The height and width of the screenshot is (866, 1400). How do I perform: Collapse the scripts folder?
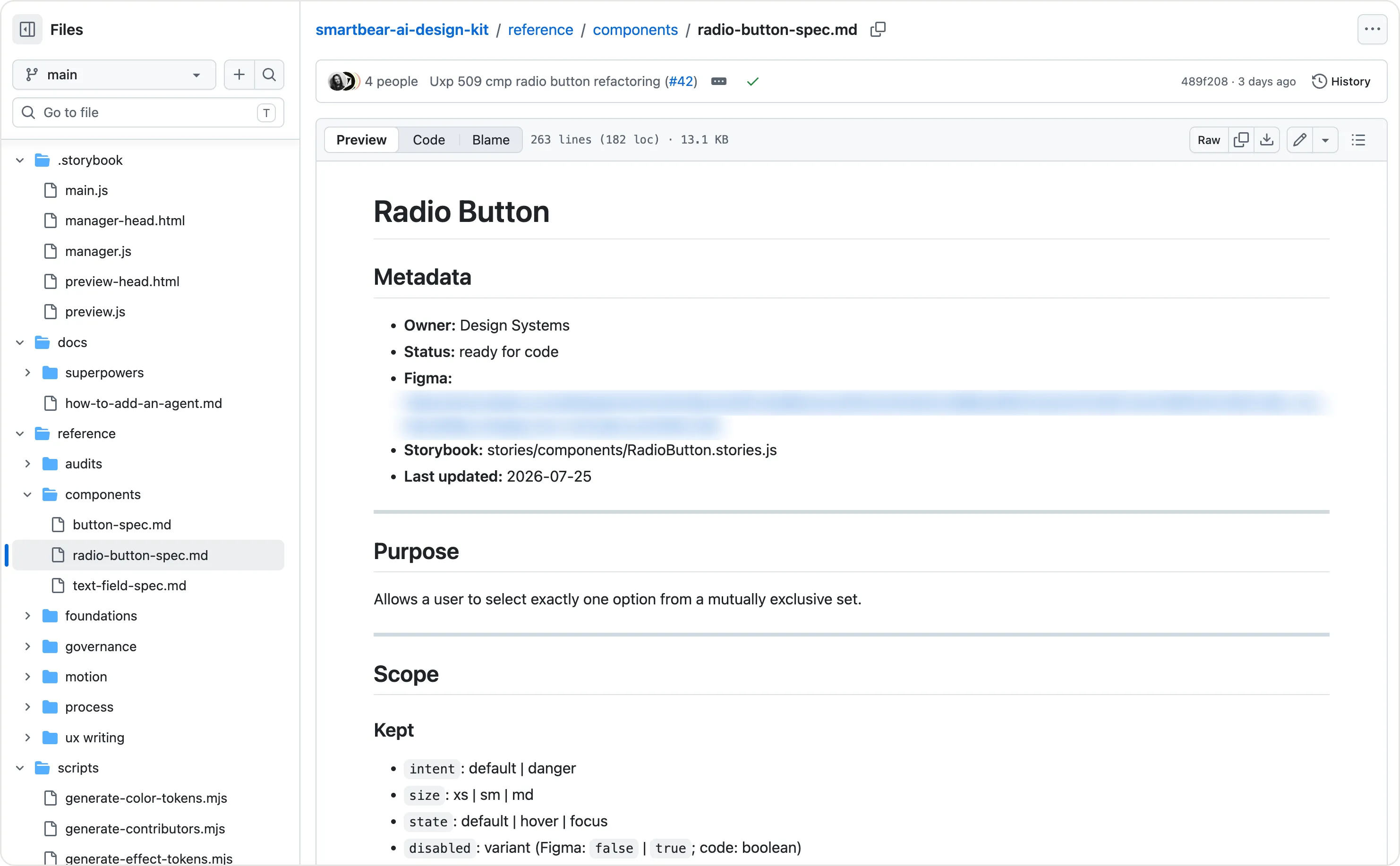(x=20, y=767)
